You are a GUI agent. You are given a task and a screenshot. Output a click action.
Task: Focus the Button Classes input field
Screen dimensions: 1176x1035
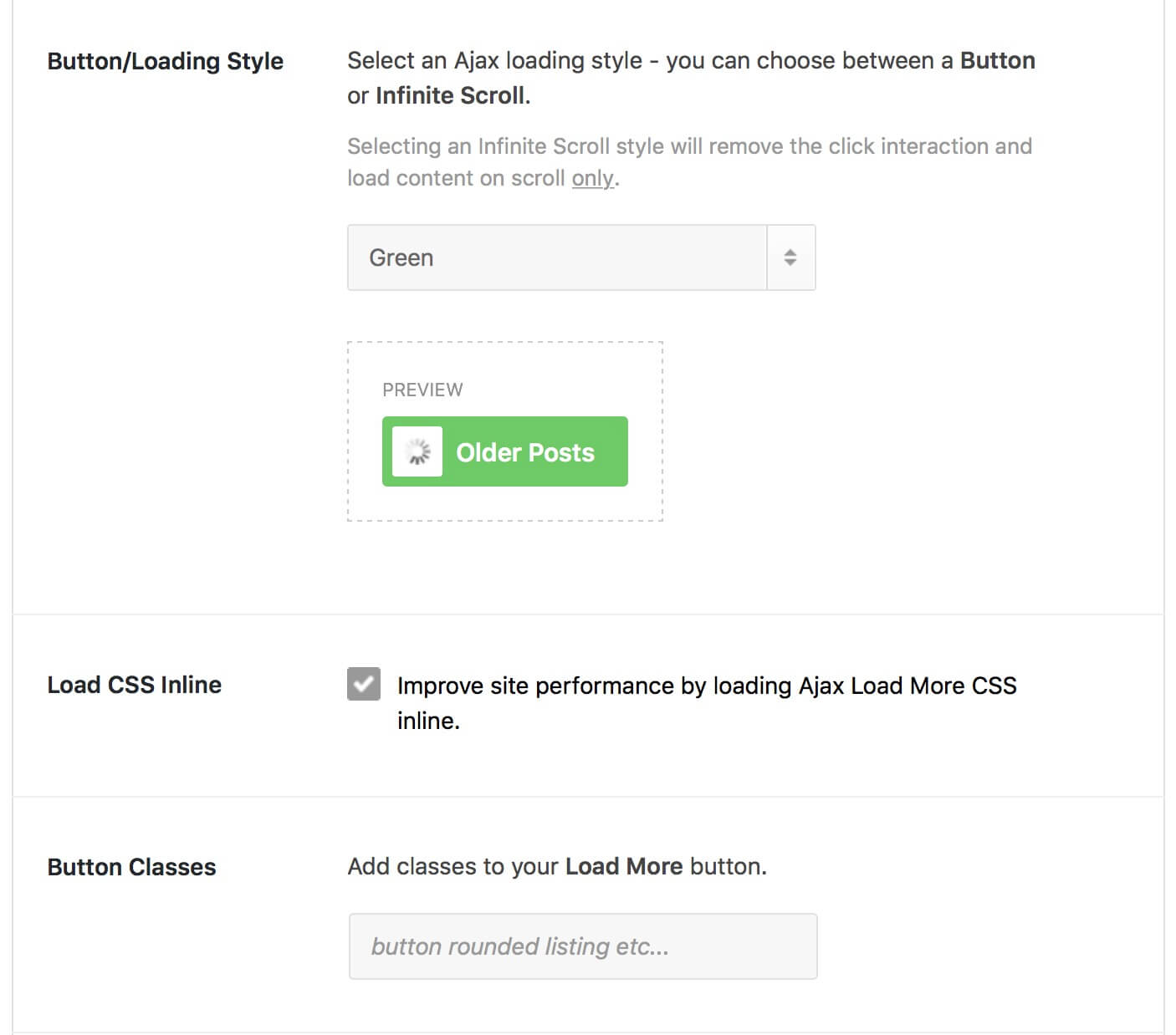point(583,946)
